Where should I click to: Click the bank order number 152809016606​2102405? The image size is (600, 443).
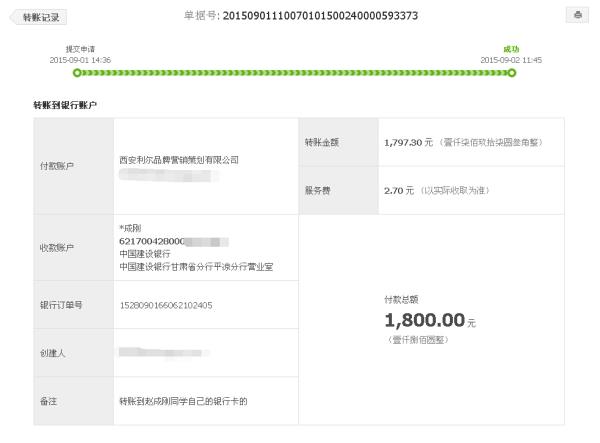(x=166, y=305)
